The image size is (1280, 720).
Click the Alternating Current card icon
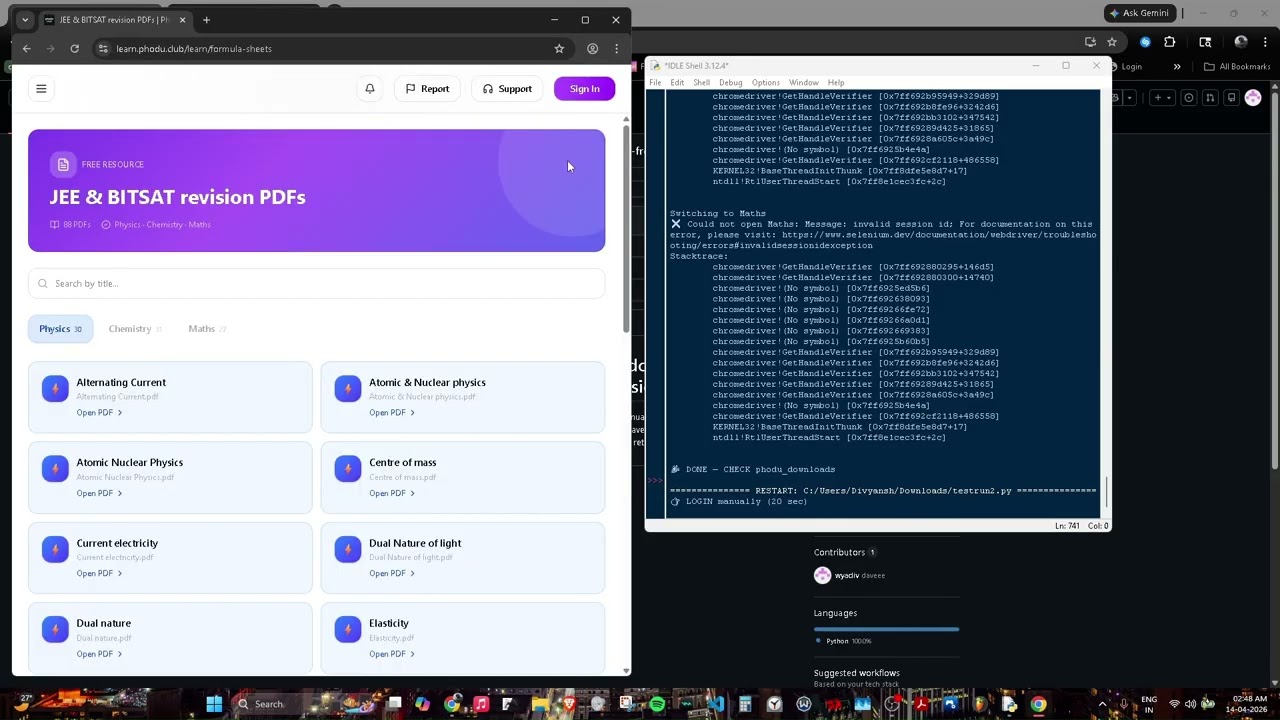55,388
